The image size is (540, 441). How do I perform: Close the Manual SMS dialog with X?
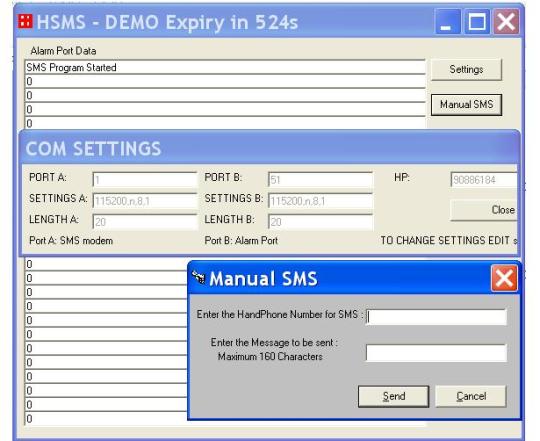[x=505, y=278]
